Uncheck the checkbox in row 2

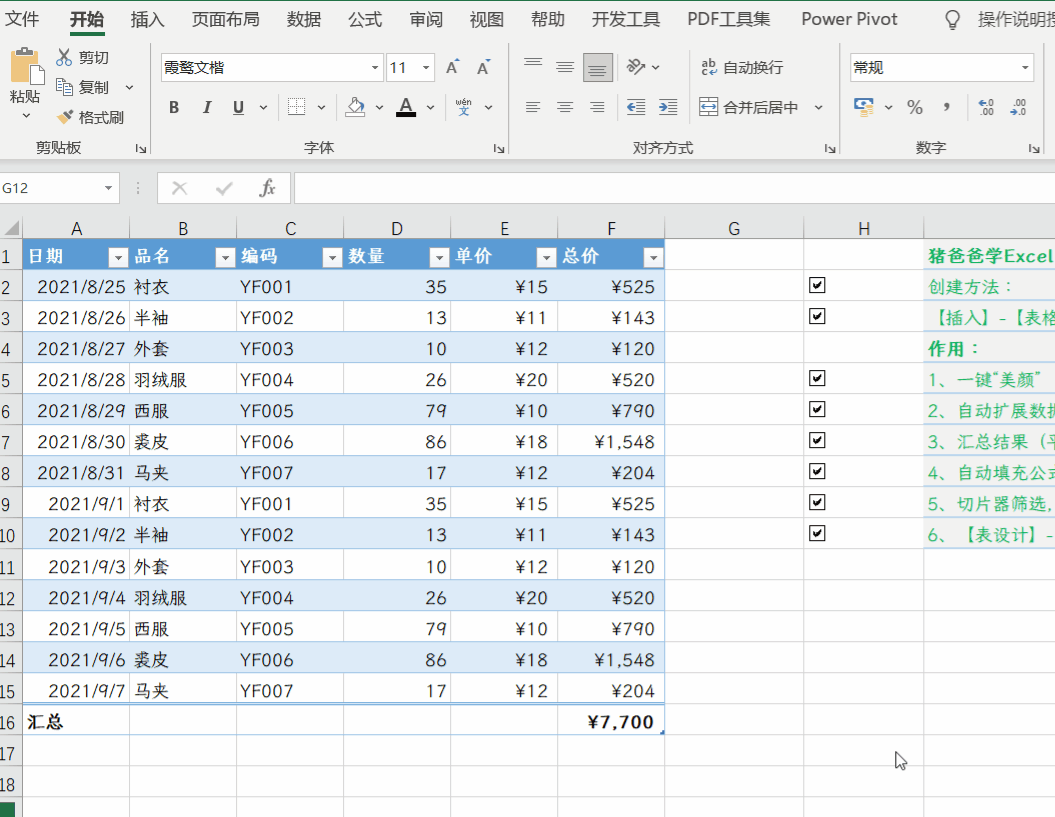coord(817,285)
